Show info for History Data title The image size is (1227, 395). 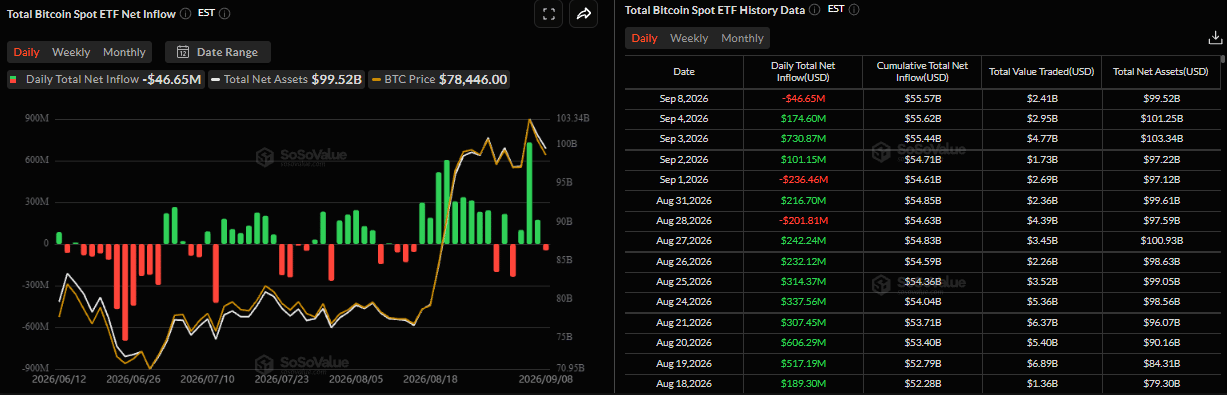814,10
